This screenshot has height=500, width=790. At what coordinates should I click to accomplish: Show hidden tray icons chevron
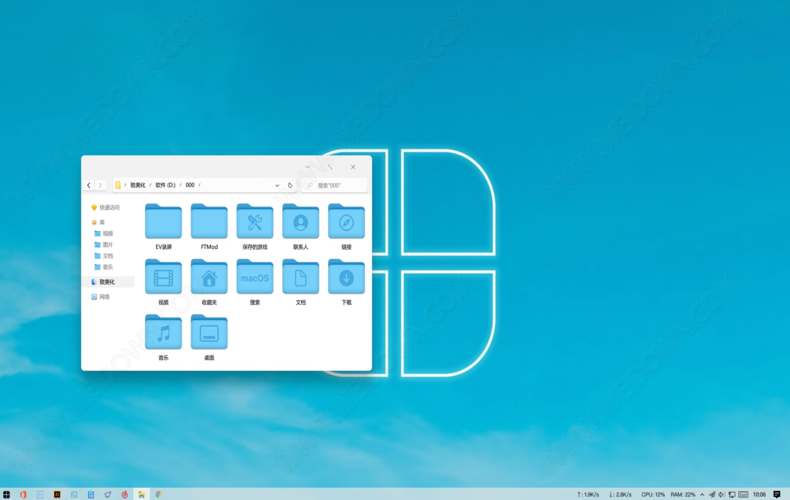pyautogui.click(x=702, y=494)
